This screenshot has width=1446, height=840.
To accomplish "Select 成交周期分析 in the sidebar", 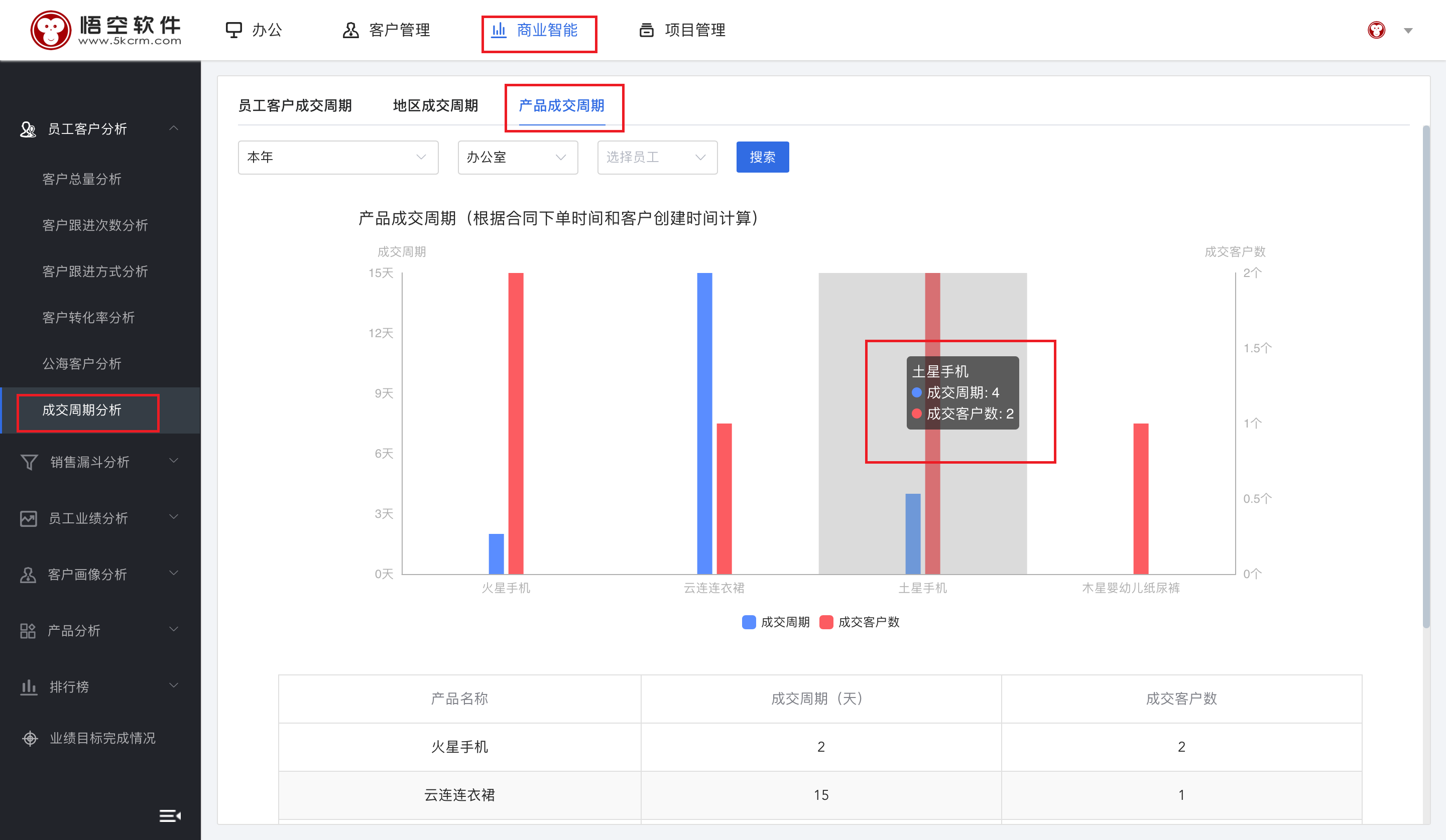I will [81, 409].
